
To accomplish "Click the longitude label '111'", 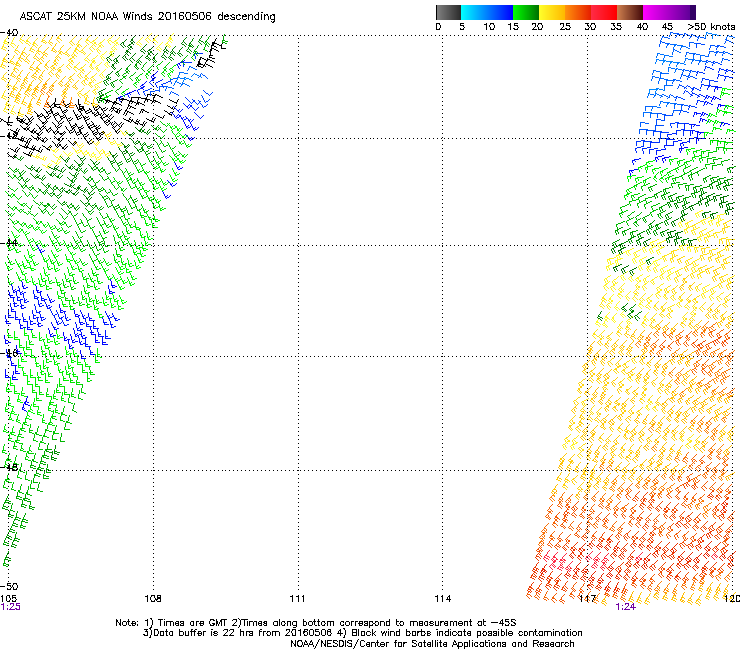I will click(x=297, y=599).
